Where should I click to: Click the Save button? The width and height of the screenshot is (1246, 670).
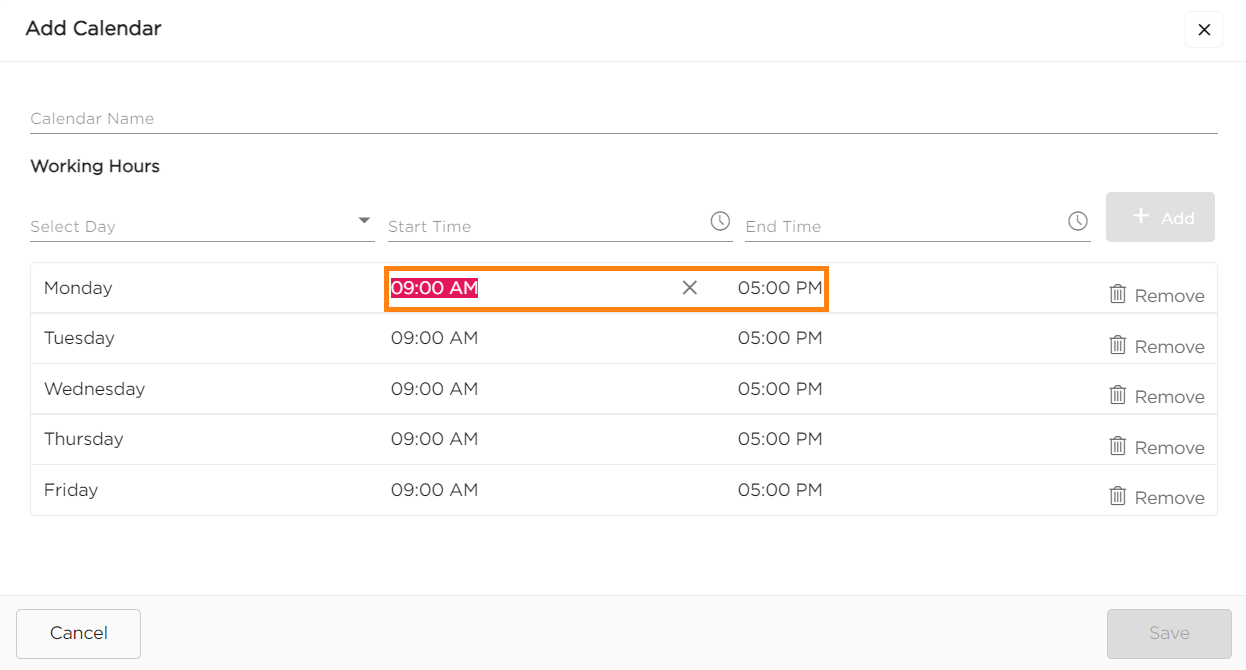pyautogui.click(x=1168, y=633)
